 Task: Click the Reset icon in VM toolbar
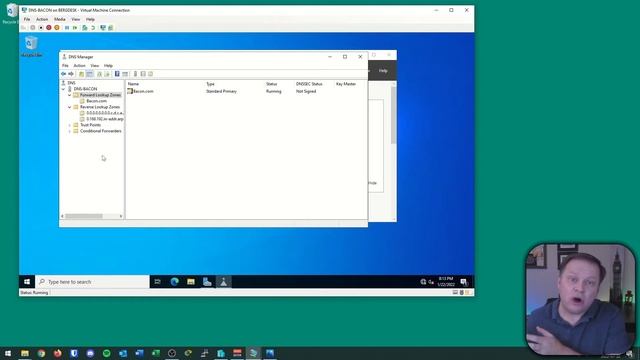pyautogui.click(x=75, y=28)
